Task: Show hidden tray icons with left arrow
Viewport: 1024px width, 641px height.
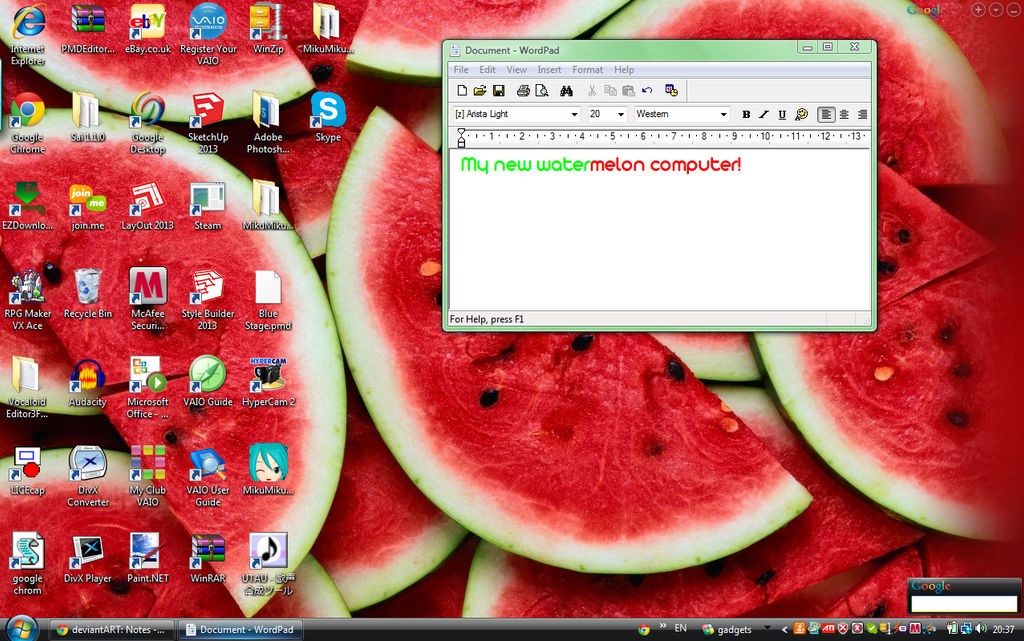Action: pyautogui.click(x=784, y=629)
